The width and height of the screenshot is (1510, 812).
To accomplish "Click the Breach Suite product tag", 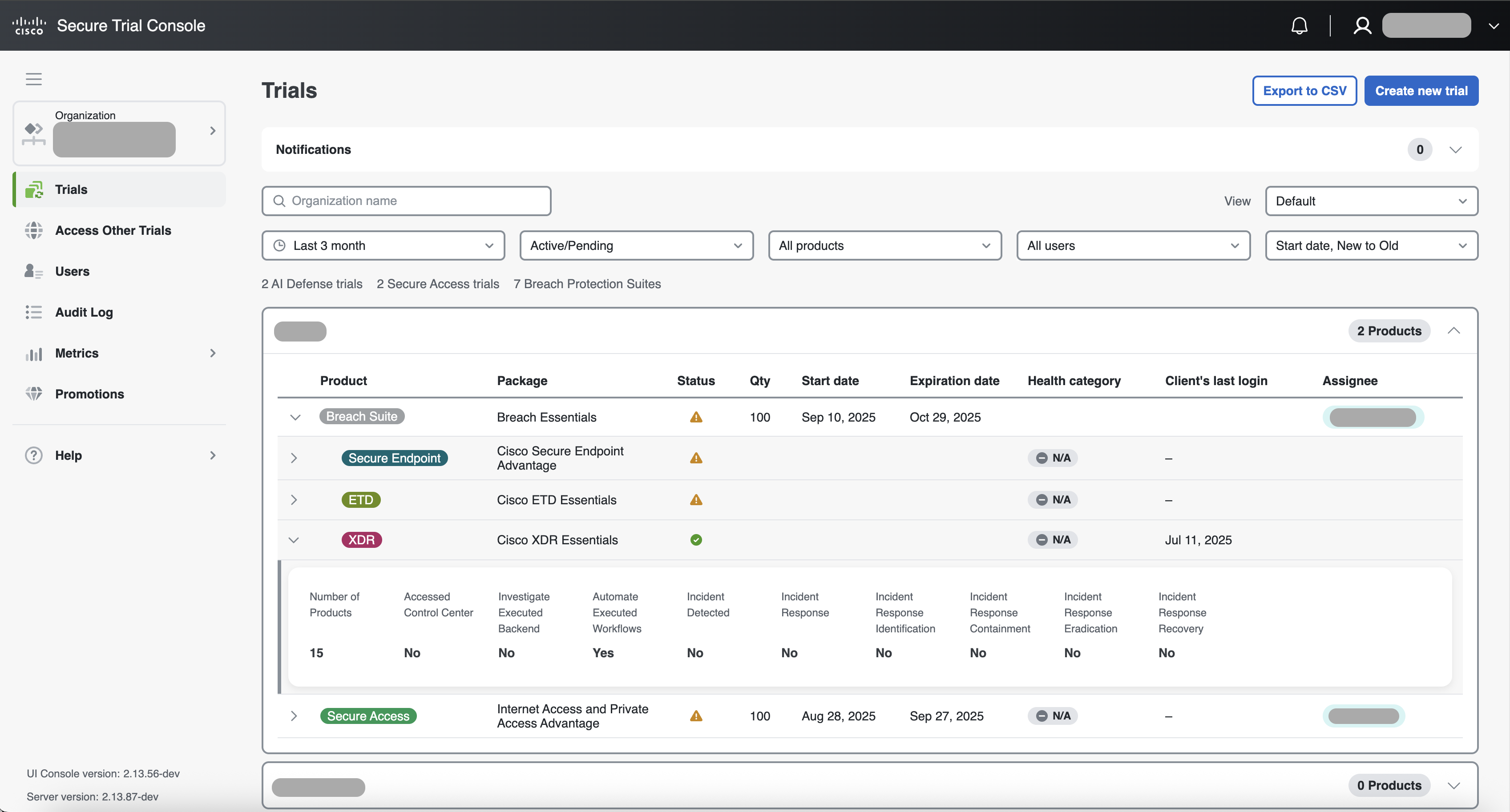I will (362, 417).
